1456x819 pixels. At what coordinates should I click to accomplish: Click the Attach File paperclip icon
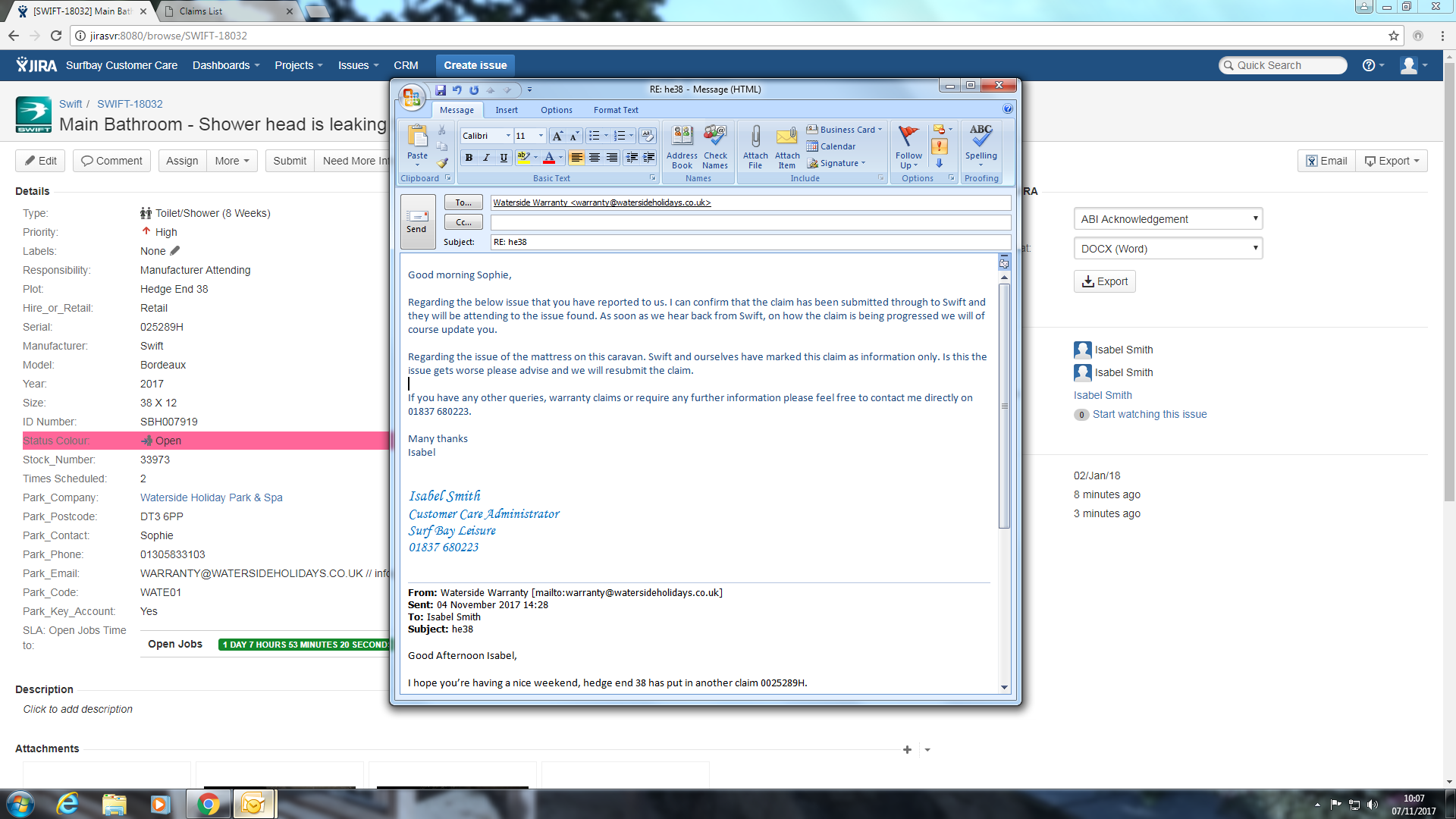[755, 146]
